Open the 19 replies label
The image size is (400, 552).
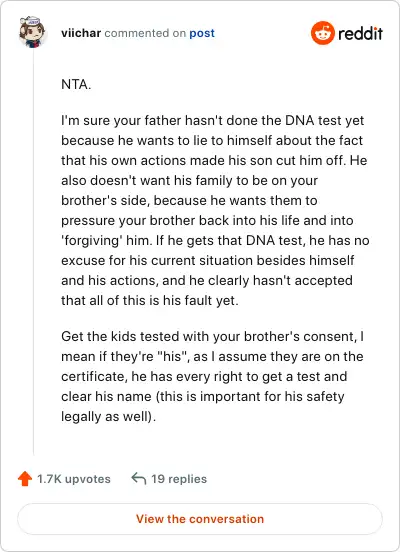pos(179,479)
